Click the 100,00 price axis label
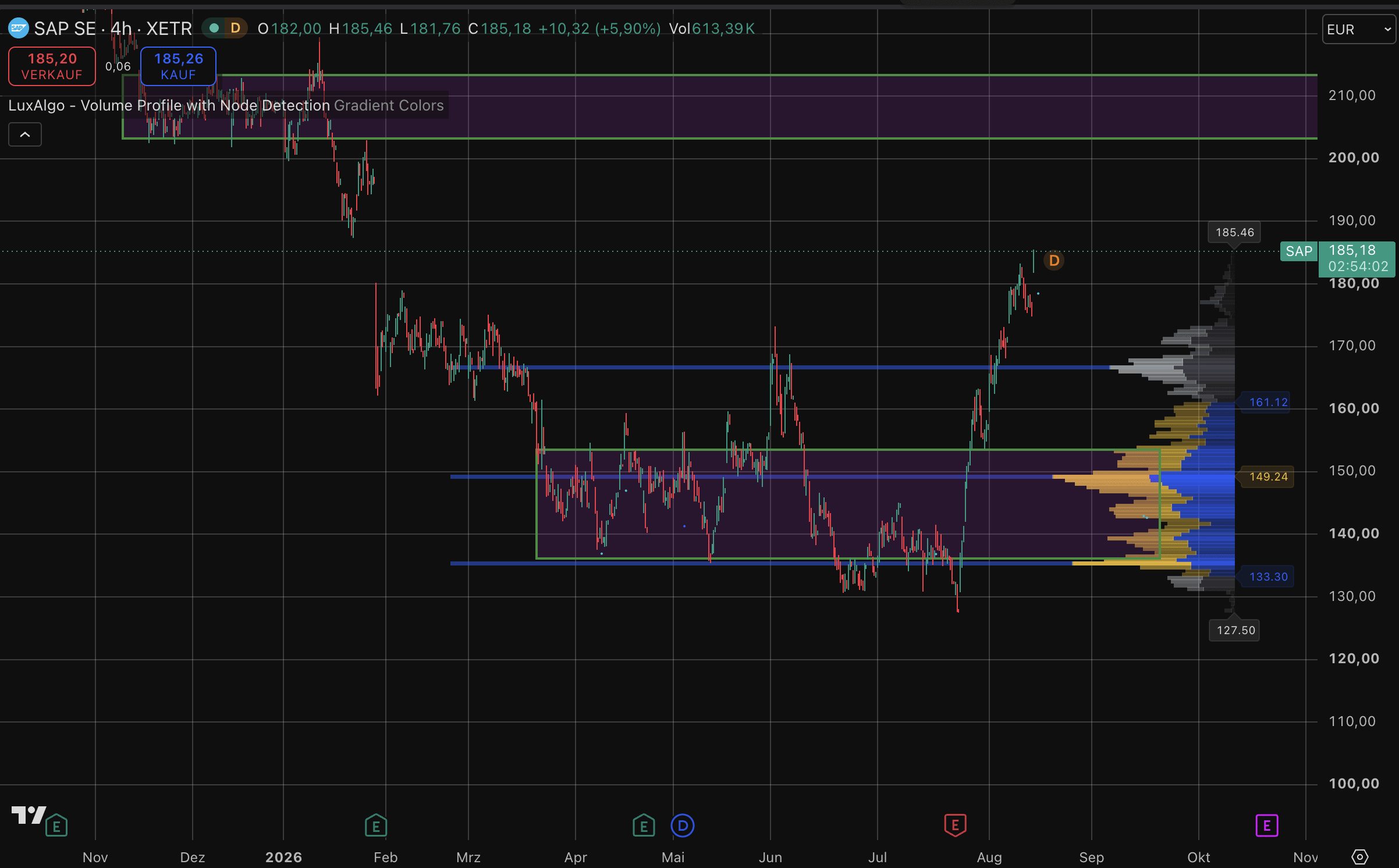This screenshot has width=1399, height=868. tap(1354, 784)
